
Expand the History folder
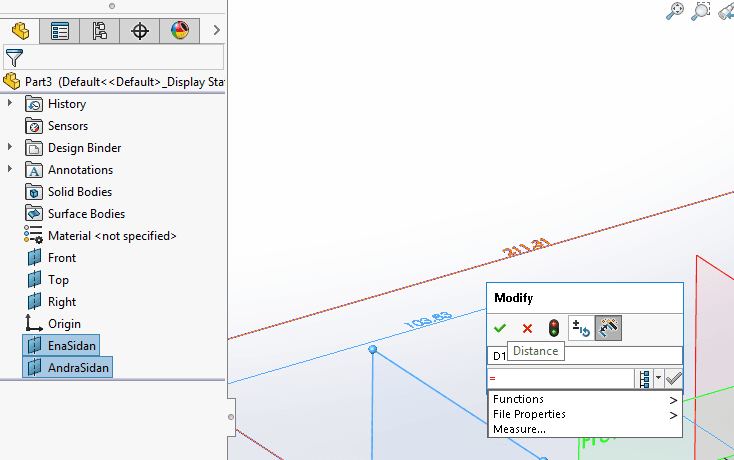[11, 104]
